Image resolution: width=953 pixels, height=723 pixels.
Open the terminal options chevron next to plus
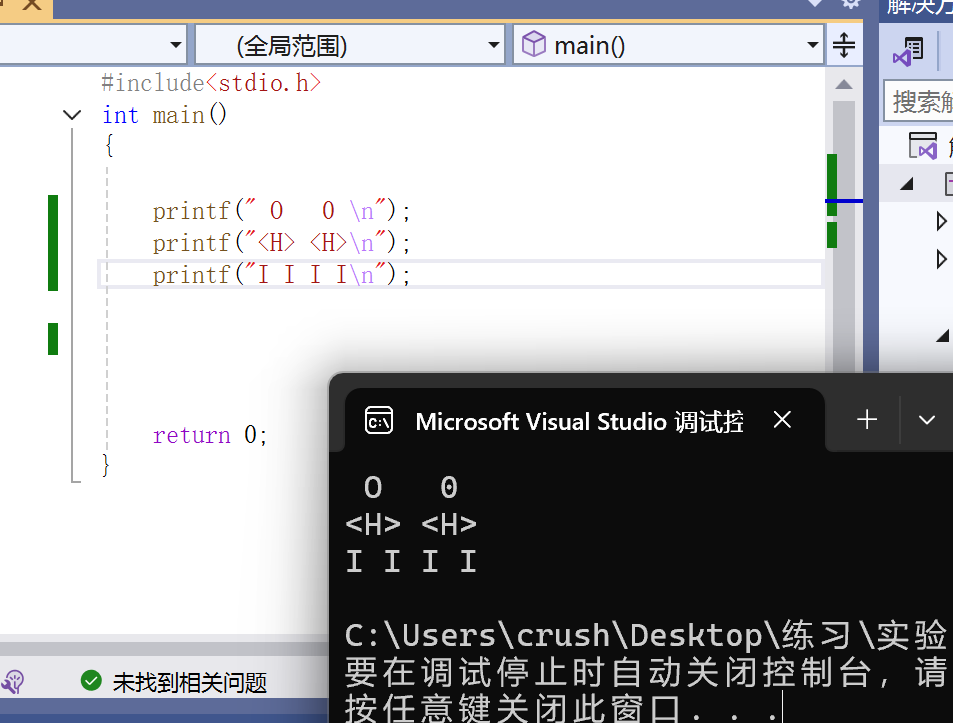click(x=925, y=420)
